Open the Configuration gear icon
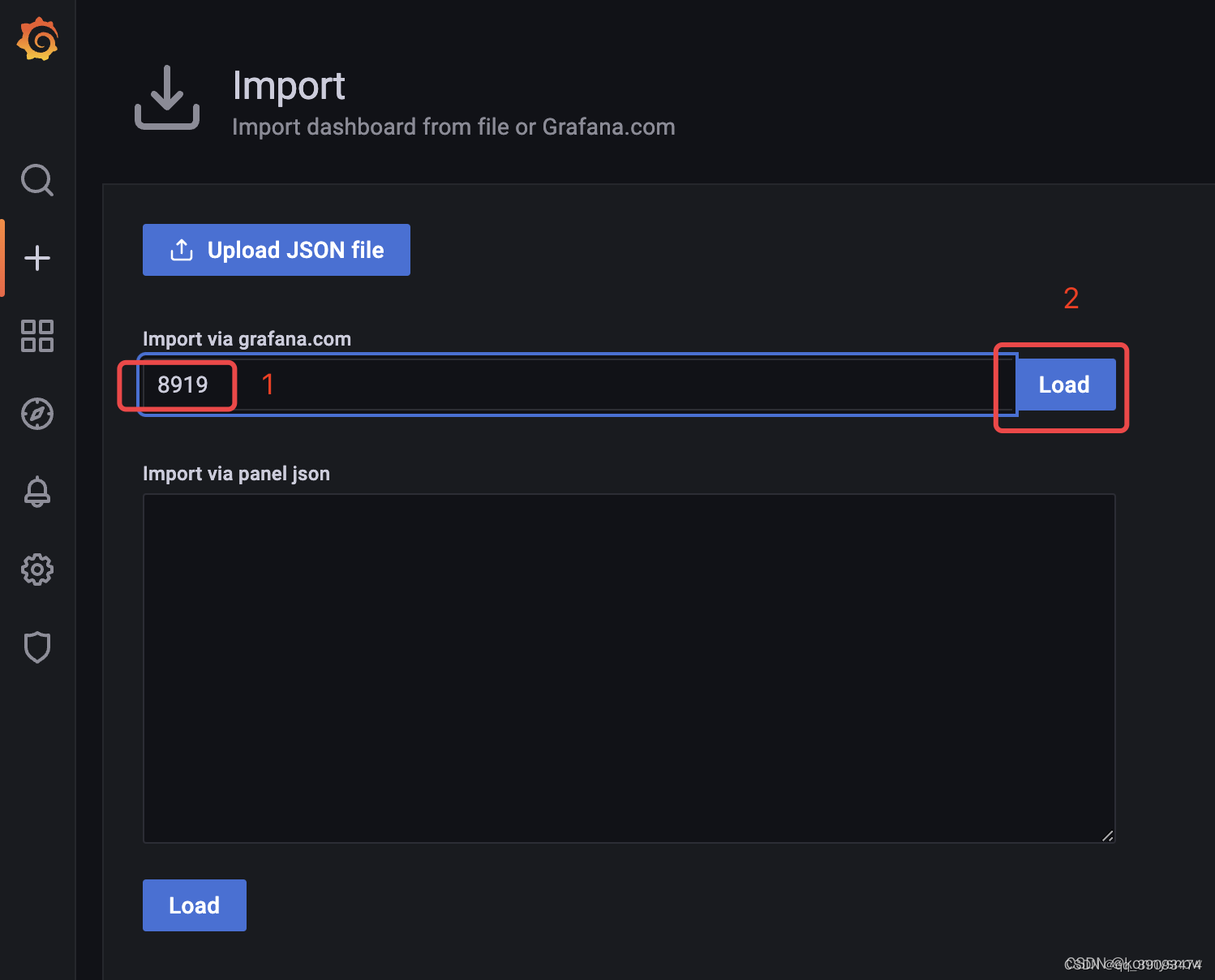 pyautogui.click(x=37, y=570)
